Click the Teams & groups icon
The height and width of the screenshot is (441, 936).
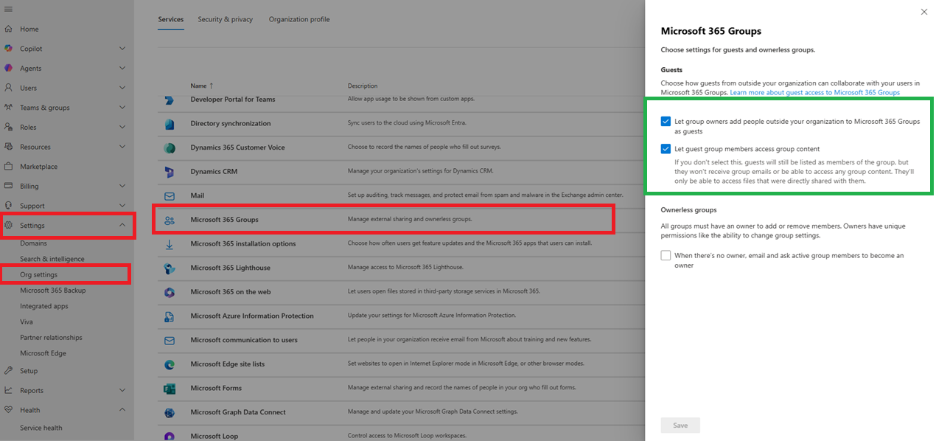click(x=8, y=108)
